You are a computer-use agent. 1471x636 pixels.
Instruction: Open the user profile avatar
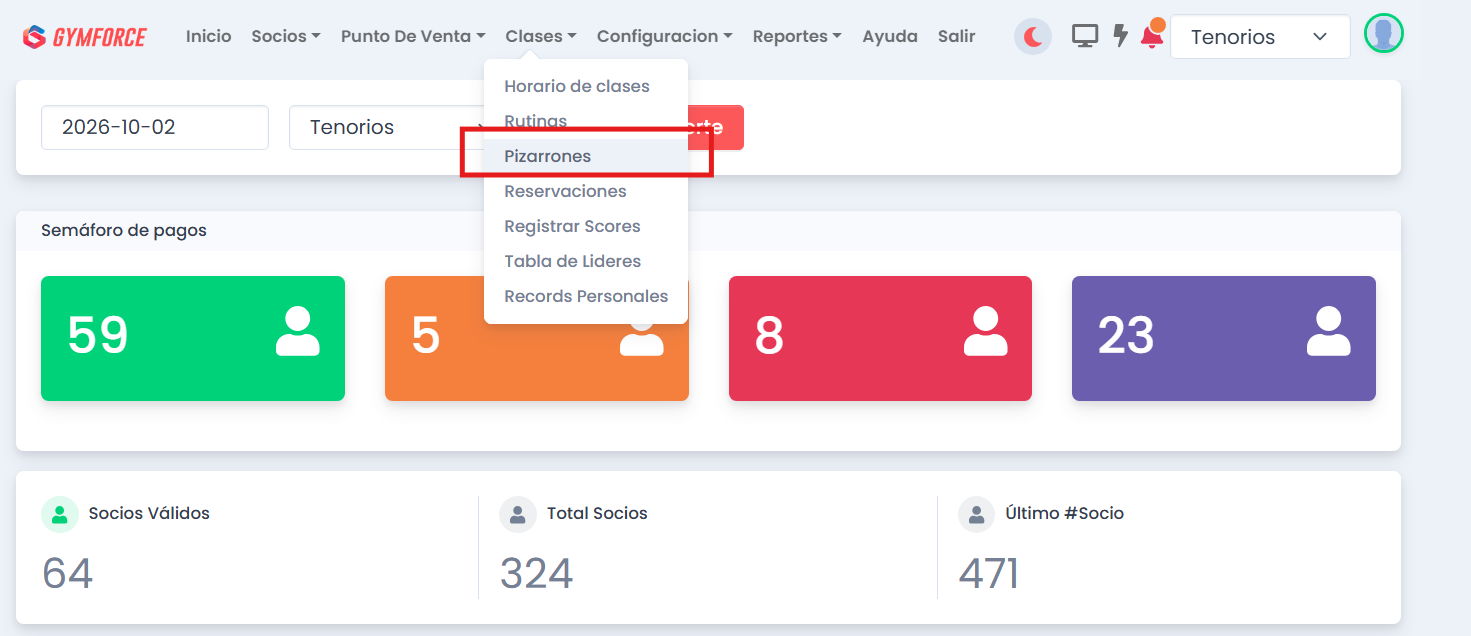pos(1384,34)
